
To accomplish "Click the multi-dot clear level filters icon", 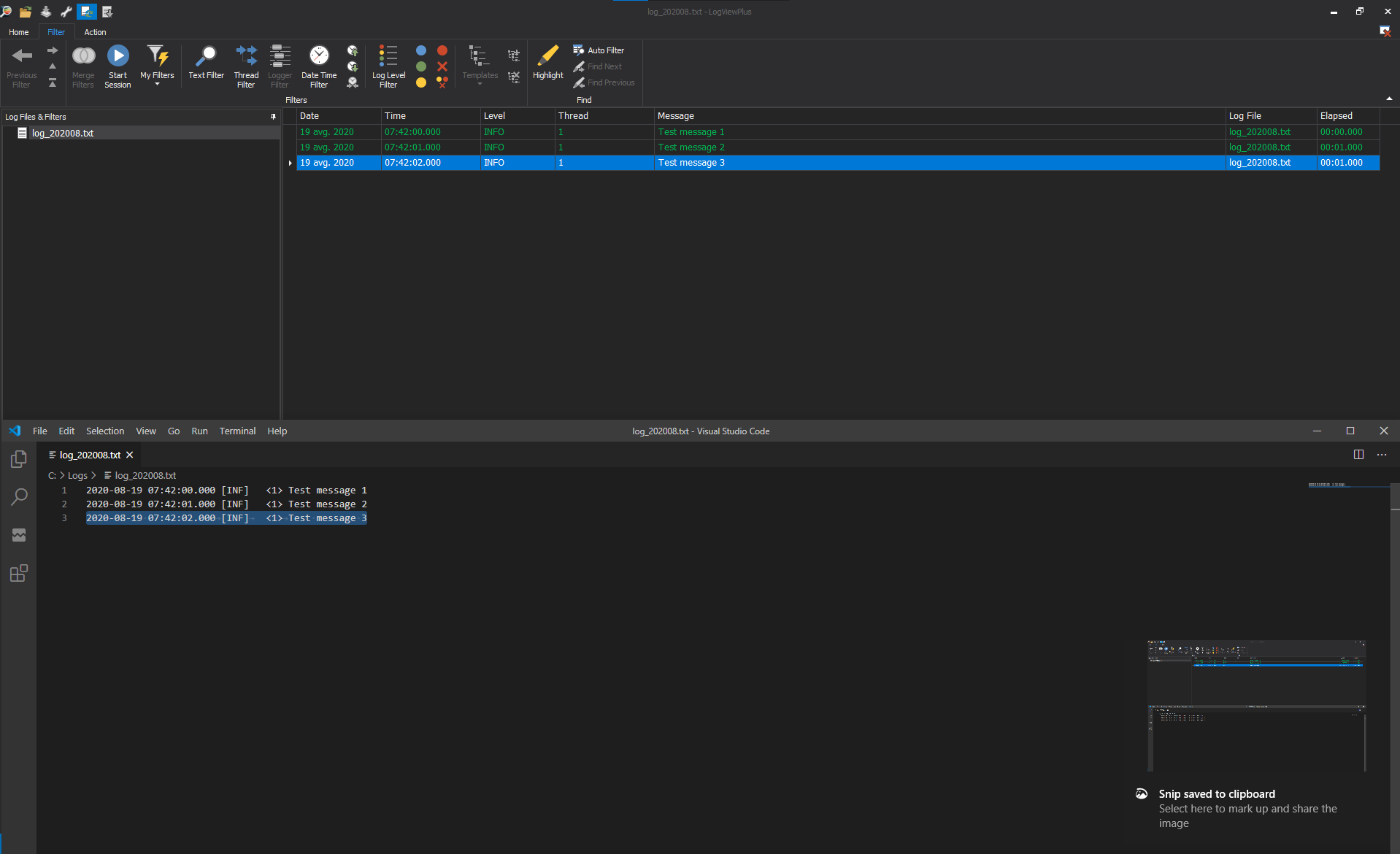I will [442, 82].
